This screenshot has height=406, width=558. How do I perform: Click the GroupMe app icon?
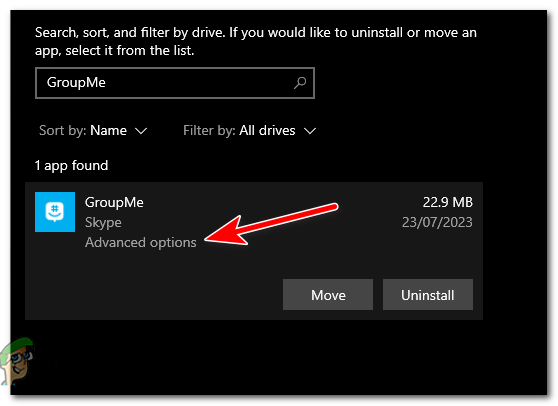55,212
